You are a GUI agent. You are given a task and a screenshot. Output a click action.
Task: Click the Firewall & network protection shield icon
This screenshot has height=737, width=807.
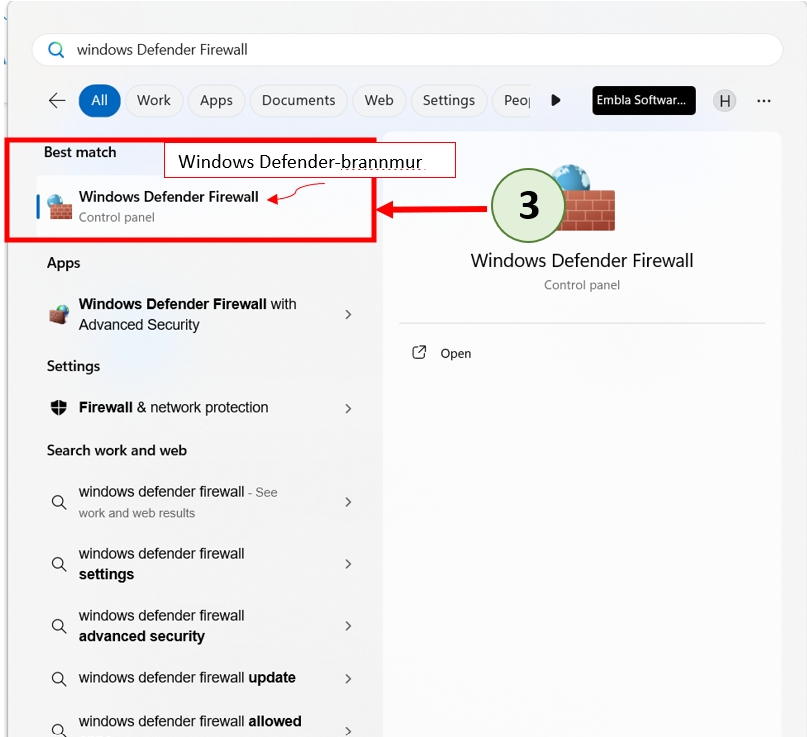59,408
